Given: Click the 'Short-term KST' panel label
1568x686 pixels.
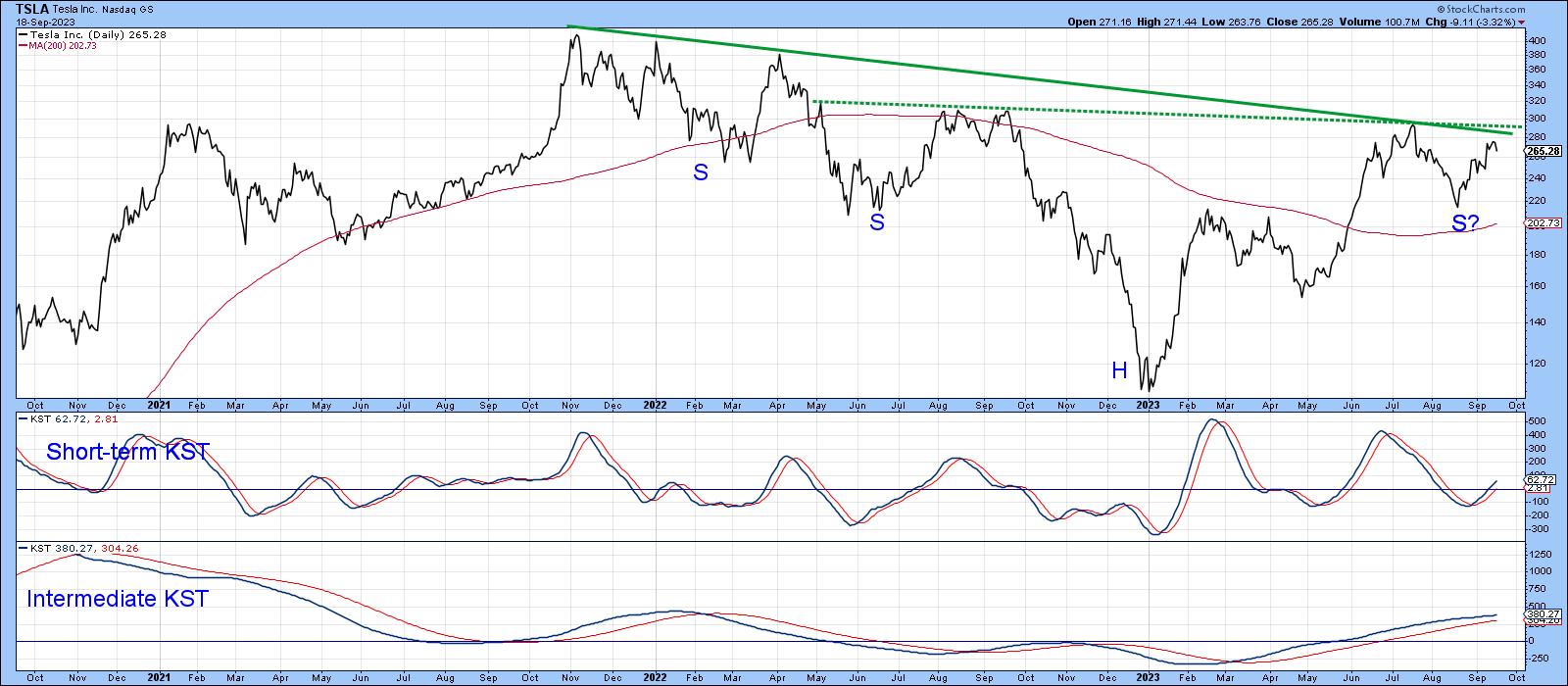Looking at the screenshot, I should [127, 452].
